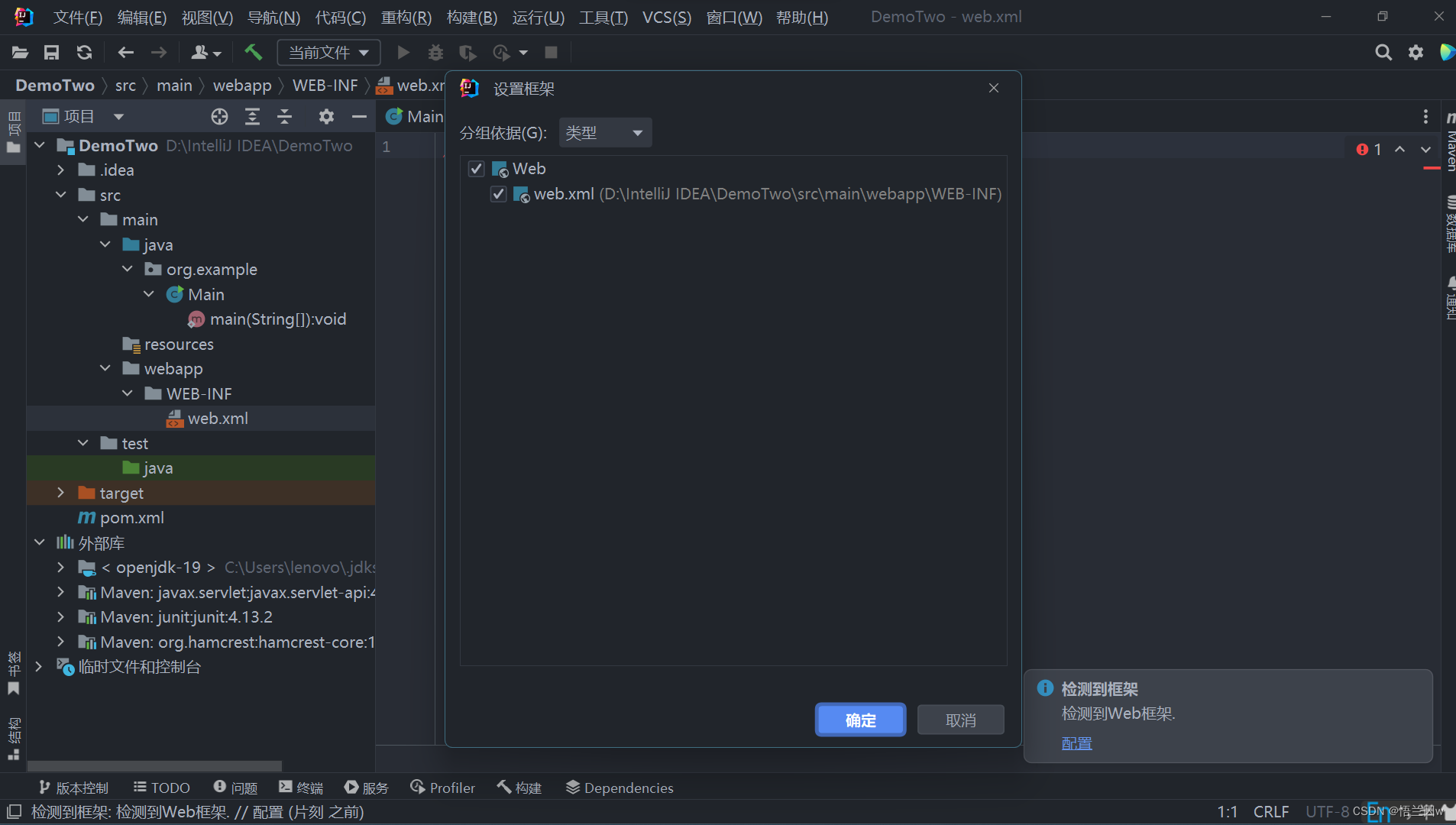Image resolution: width=1456 pixels, height=825 pixels.
Task: Expand scratches and consoles node
Action: point(39,666)
